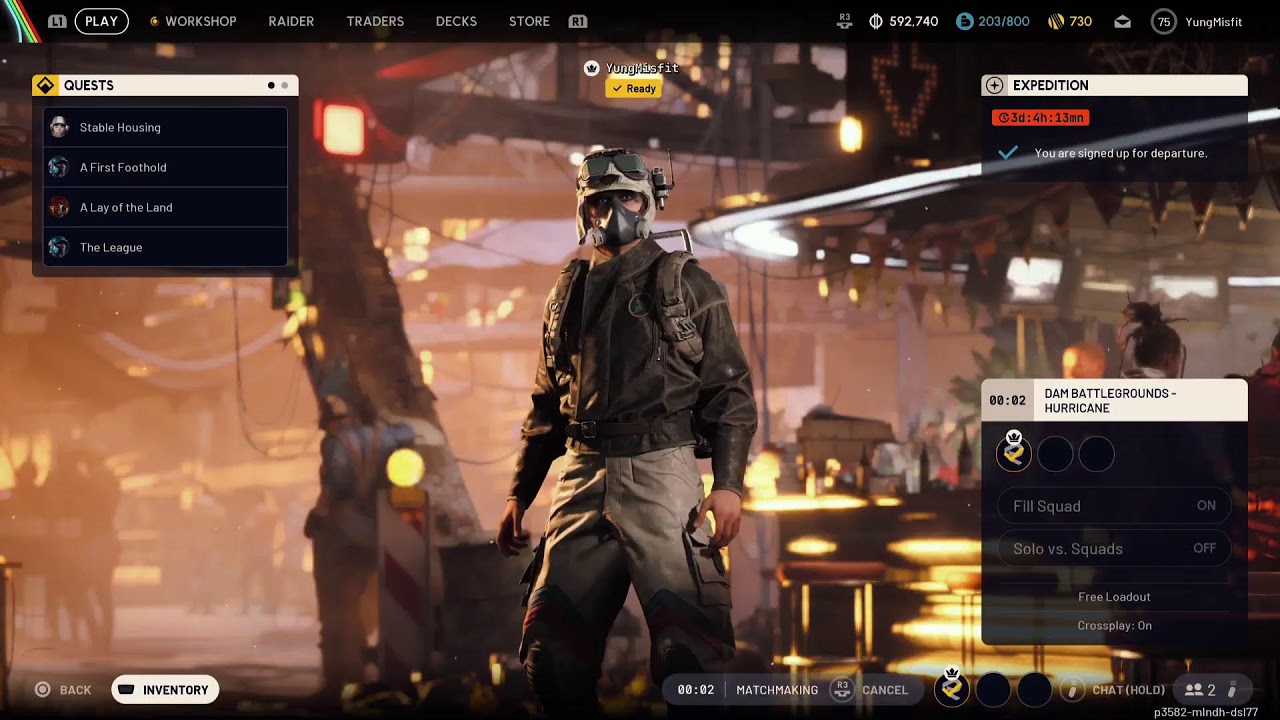Open The League quest
The height and width of the screenshot is (720, 1280).
click(165, 247)
